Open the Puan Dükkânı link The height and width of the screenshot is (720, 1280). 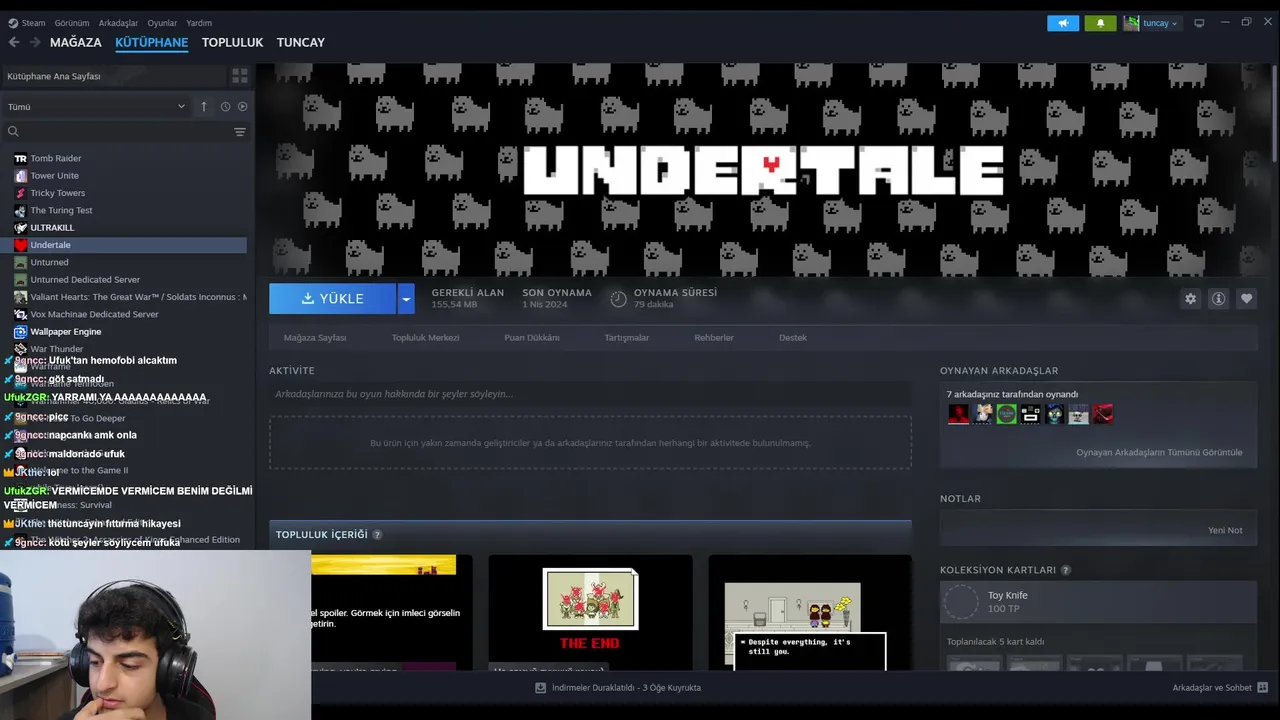point(532,338)
